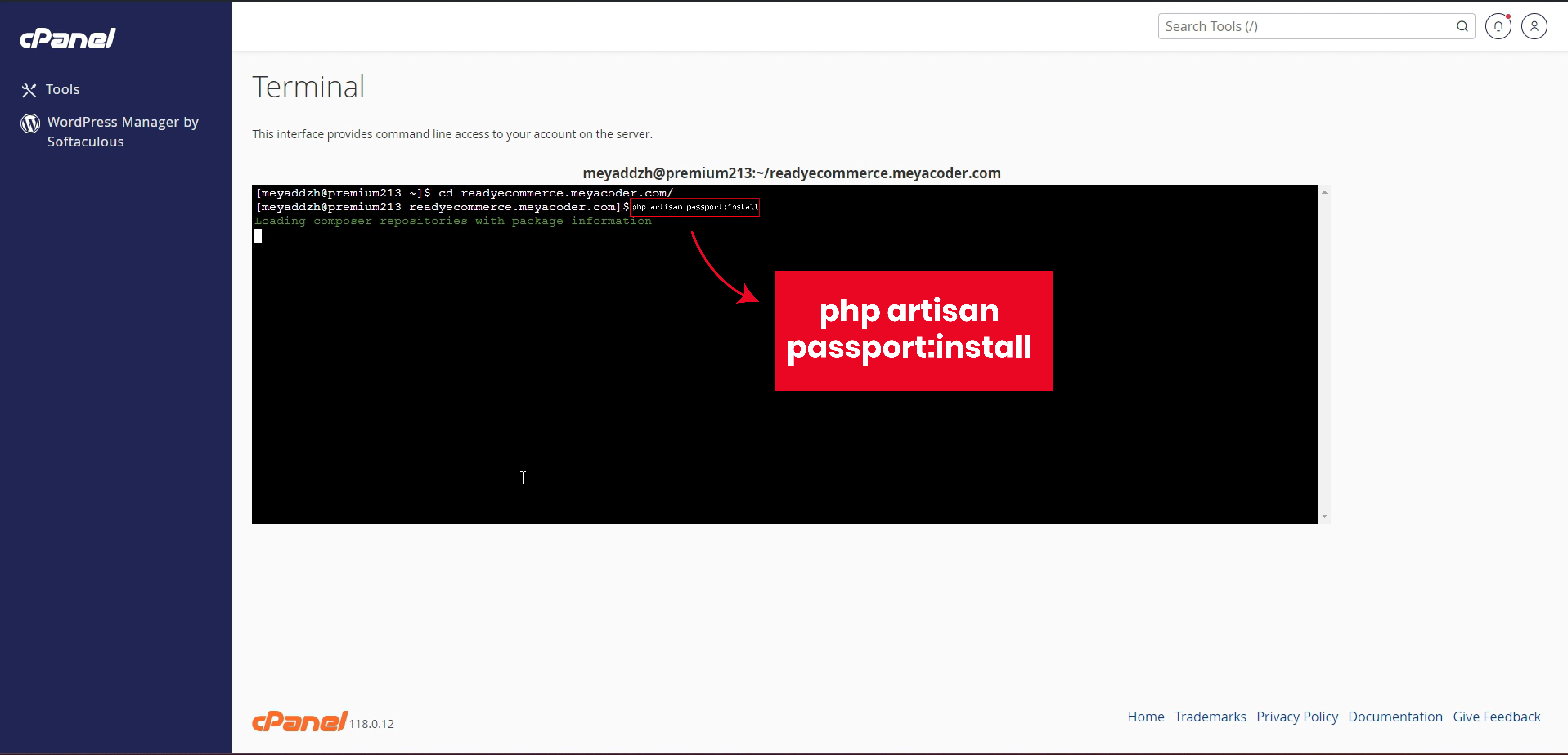Open the Documentation footer link
1568x755 pixels.
point(1395,717)
